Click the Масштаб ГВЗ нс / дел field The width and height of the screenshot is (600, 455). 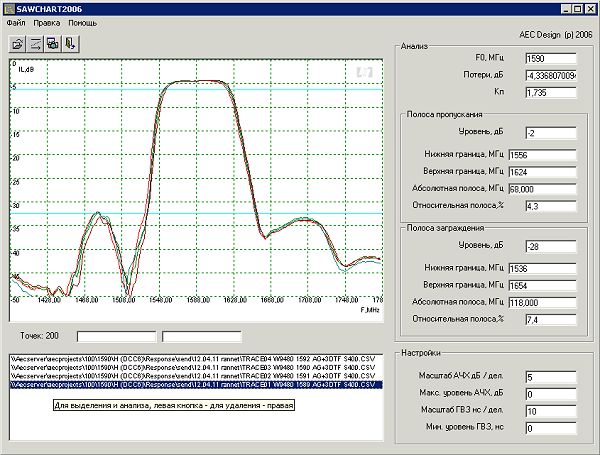[549, 411]
